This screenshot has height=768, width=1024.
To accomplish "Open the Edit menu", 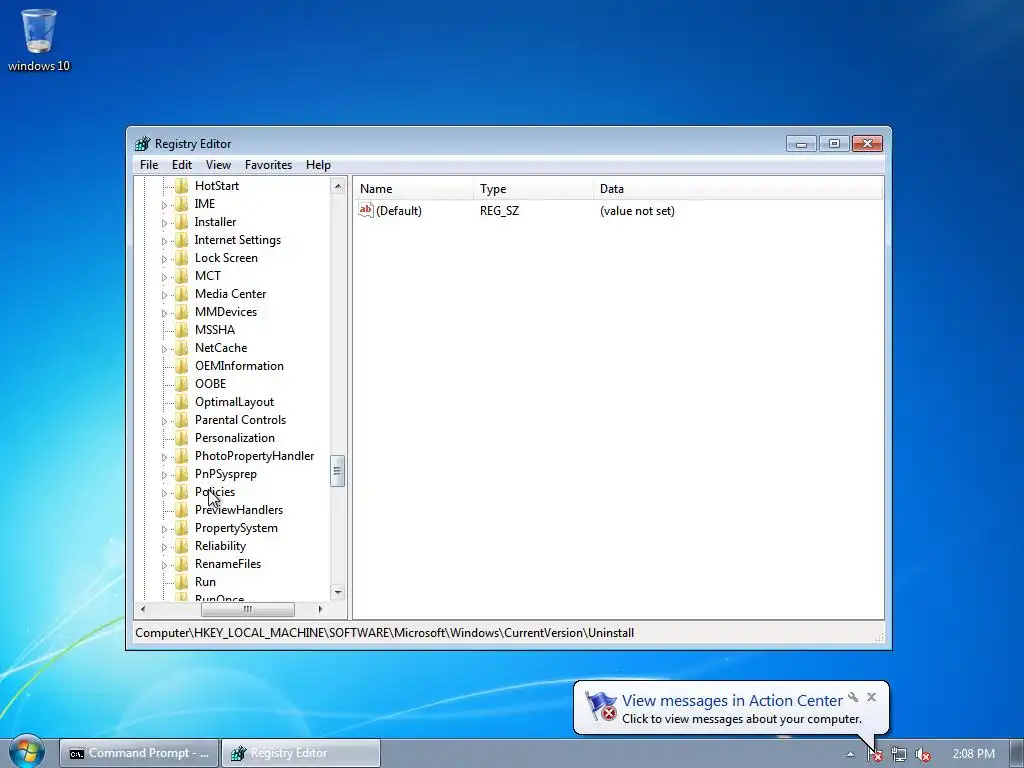I will coord(182,165).
